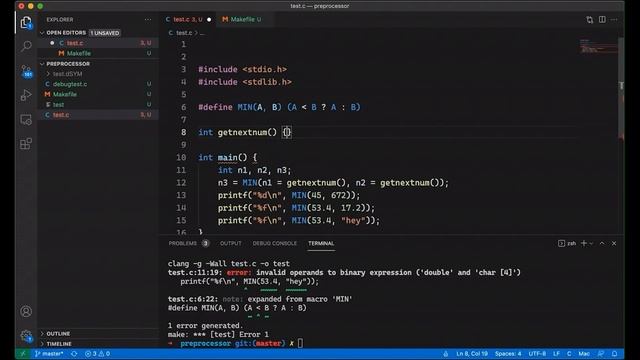Viewport: 640px width, 360px height.
Task: Collapse the Open Editors section
Action: (x=66, y=33)
